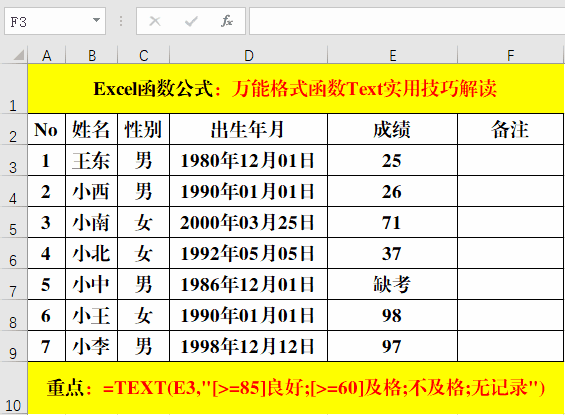Click empty 备注 cell in 王东 row

click(510, 160)
